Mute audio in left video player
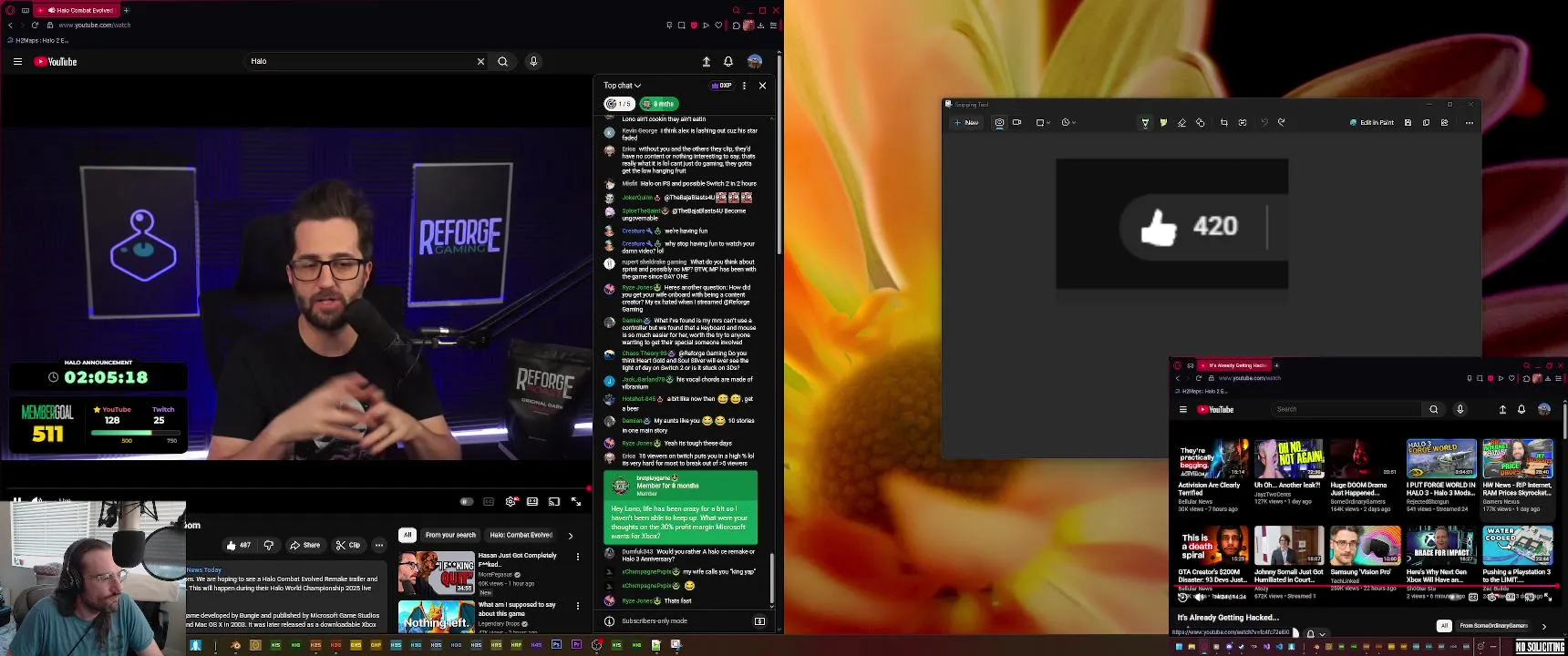Viewport: 1568px width, 656px height. [37, 500]
